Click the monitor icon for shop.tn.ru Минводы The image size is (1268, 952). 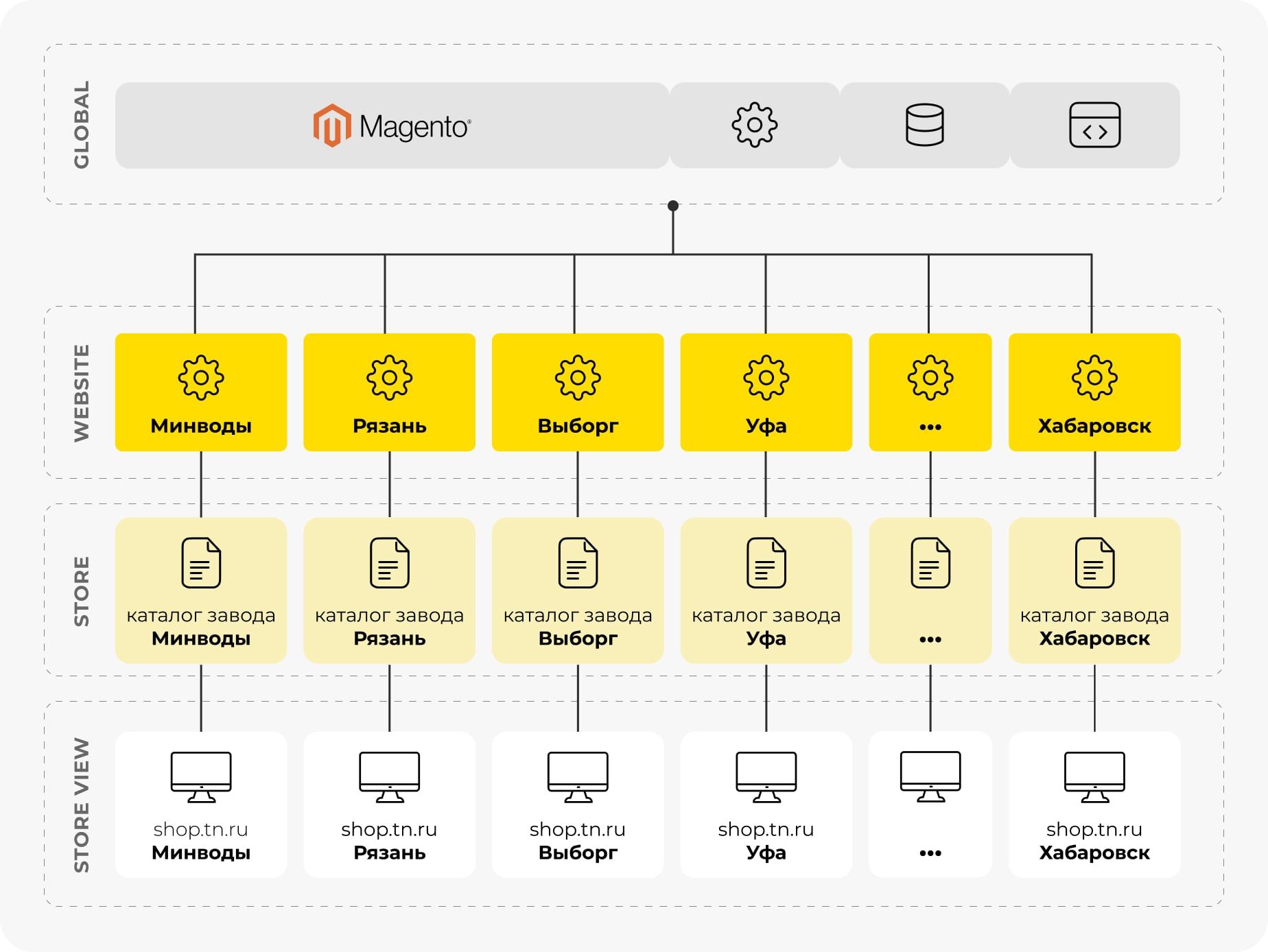pos(201,777)
